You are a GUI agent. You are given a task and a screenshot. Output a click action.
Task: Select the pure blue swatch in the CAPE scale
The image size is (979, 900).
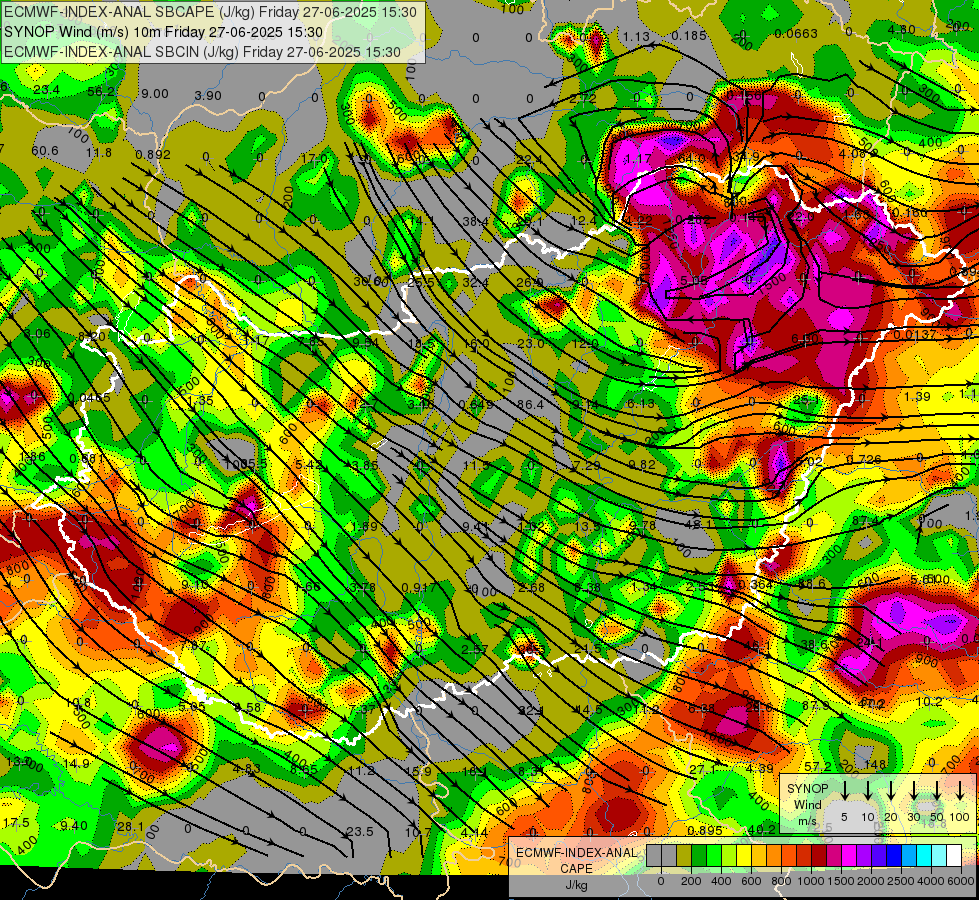tap(893, 855)
